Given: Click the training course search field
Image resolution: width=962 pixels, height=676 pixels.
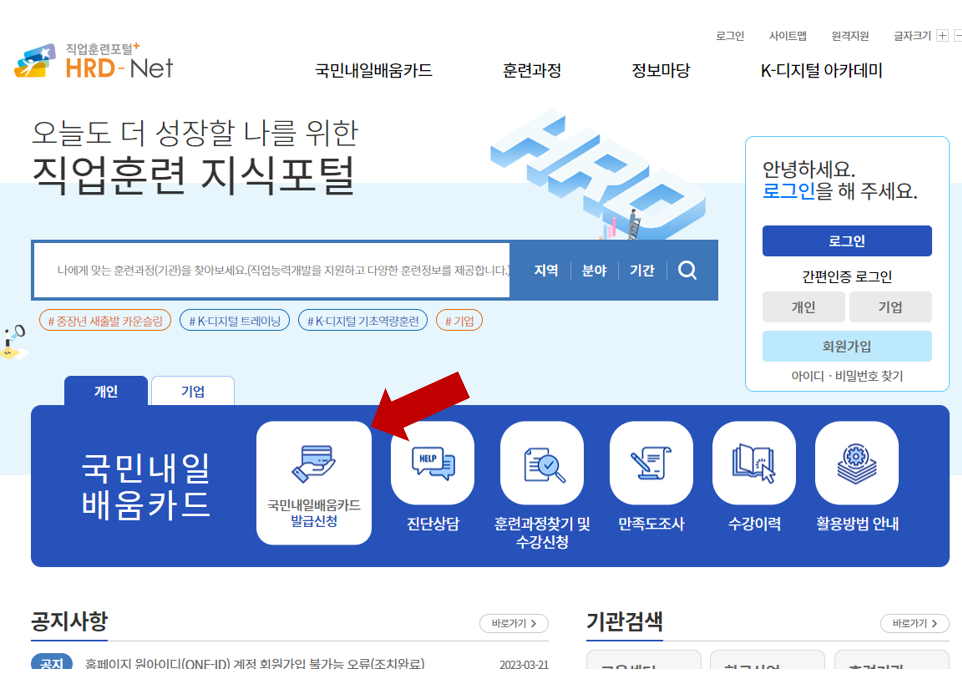Looking at the screenshot, I should (272, 271).
